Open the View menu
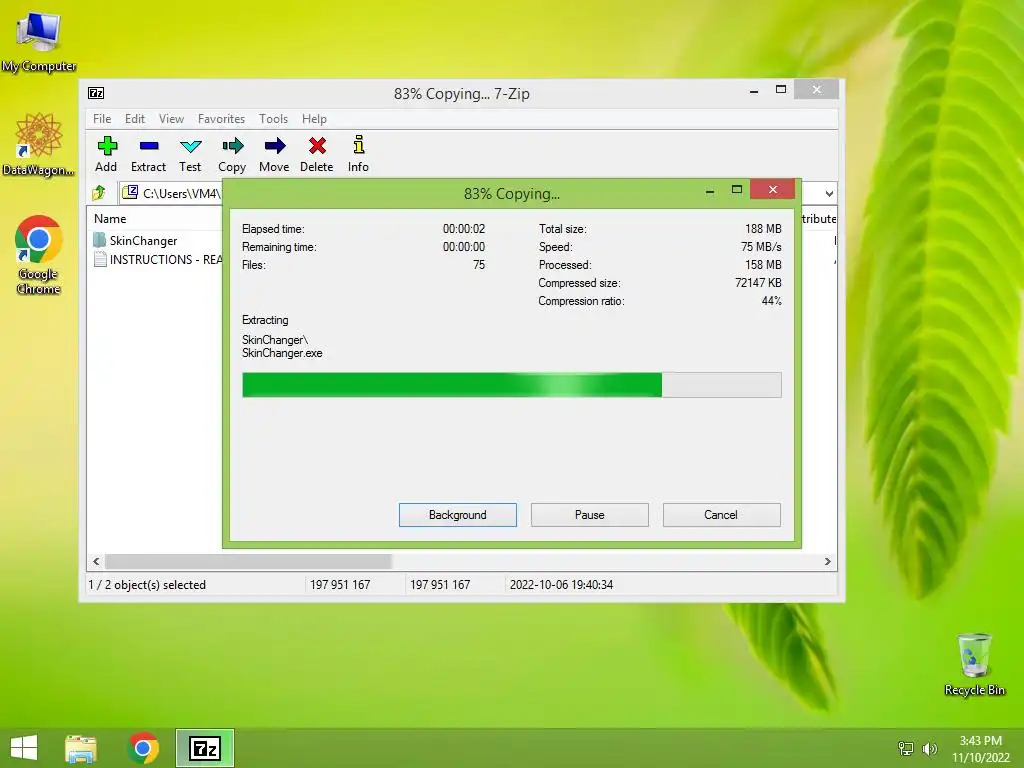This screenshot has height=768, width=1024. click(x=171, y=119)
